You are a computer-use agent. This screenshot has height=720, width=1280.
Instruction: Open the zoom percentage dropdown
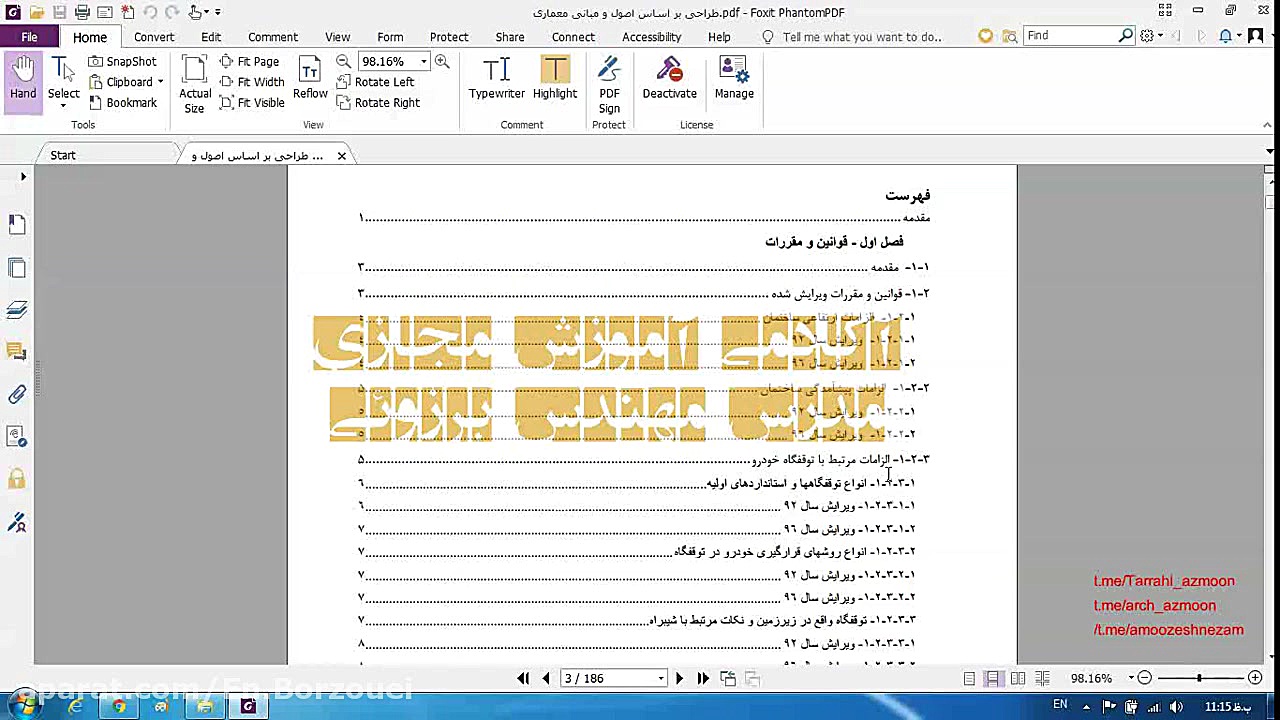coord(423,61)
